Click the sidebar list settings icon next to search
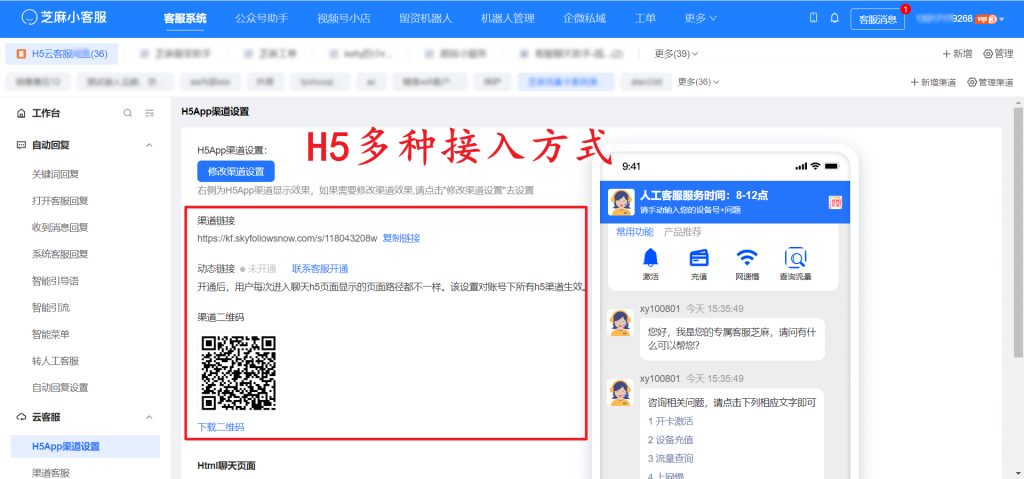 tap(150, 113)
